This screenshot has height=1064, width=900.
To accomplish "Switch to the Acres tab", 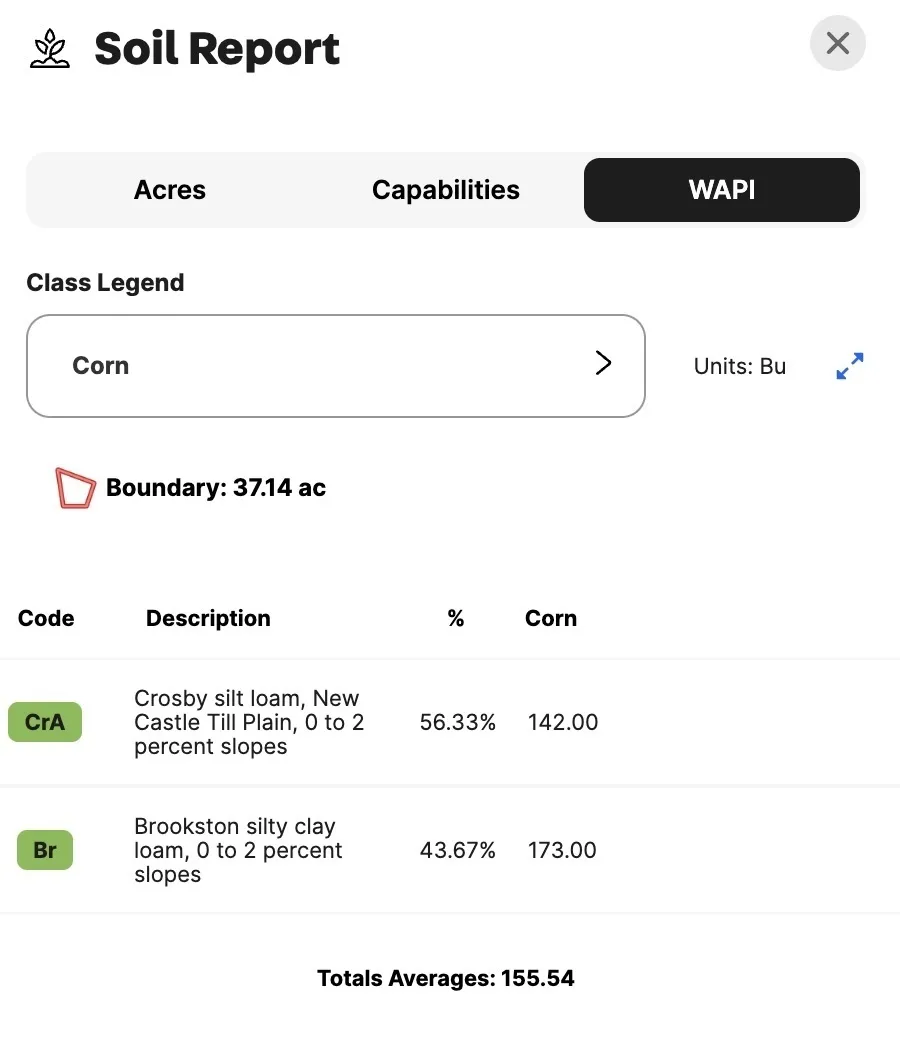I will [170, 190].
